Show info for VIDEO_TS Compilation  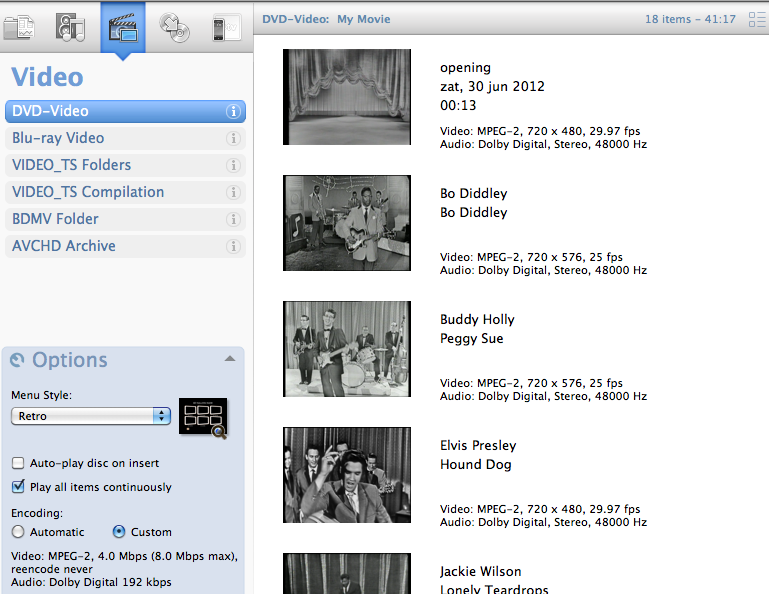click(x=233, y=192)
